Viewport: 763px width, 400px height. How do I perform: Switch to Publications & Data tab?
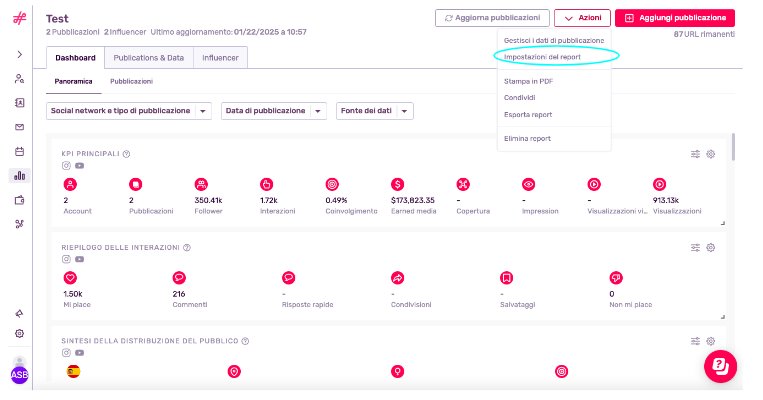149,57
